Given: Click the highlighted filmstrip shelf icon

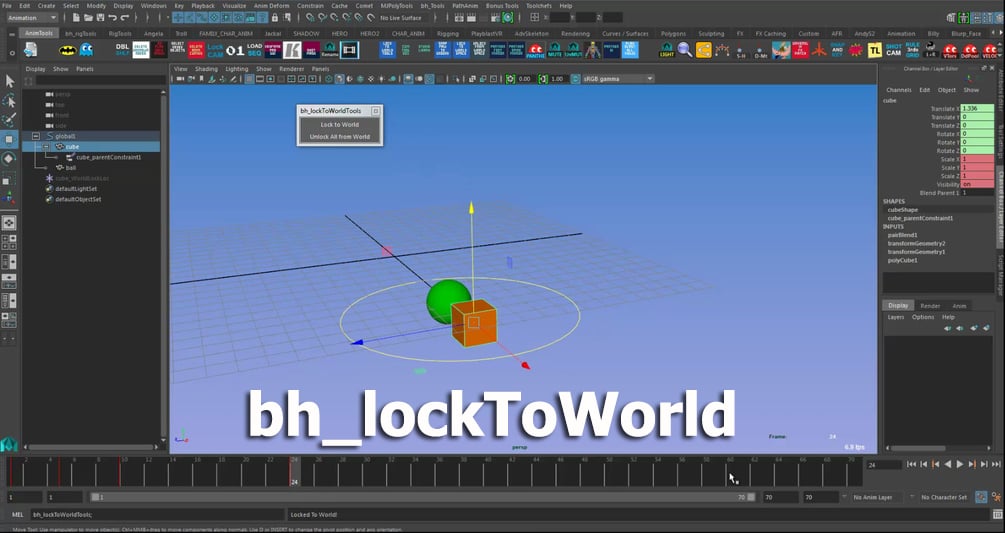Looking at the screenshot, I should point(349,50).
